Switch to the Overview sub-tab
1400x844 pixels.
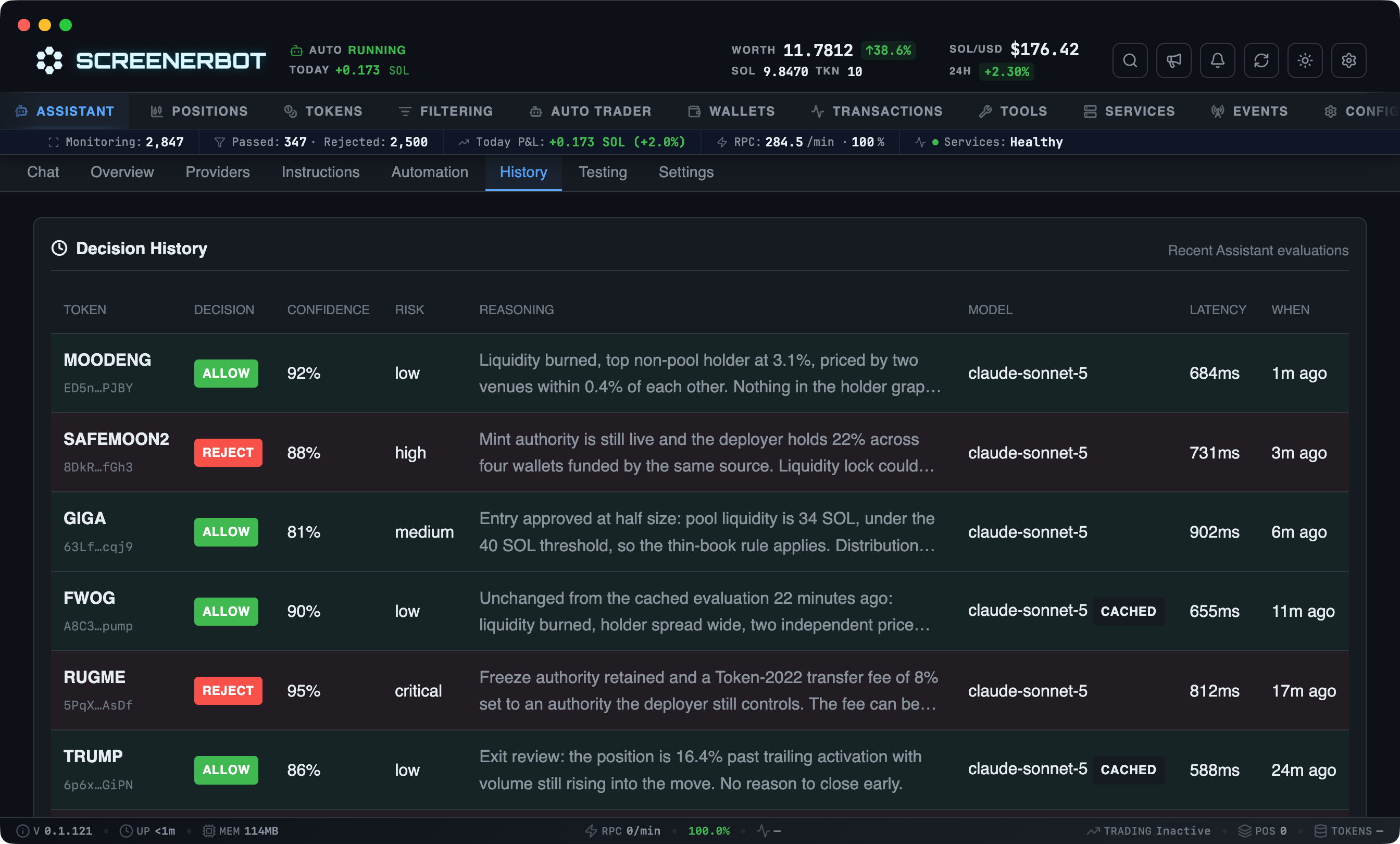pos(122,172)
